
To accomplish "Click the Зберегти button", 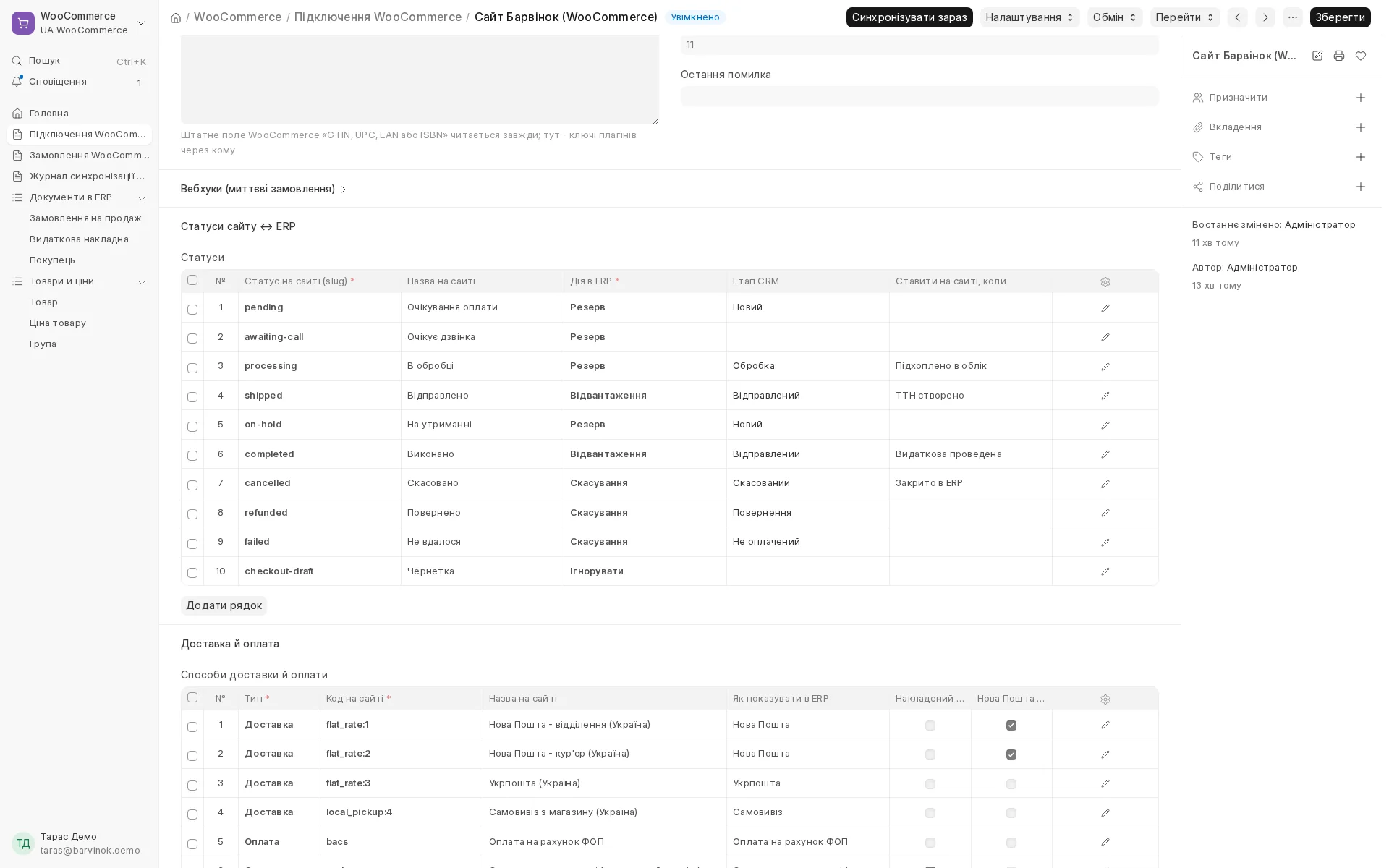I will [x=1340, y=17].
